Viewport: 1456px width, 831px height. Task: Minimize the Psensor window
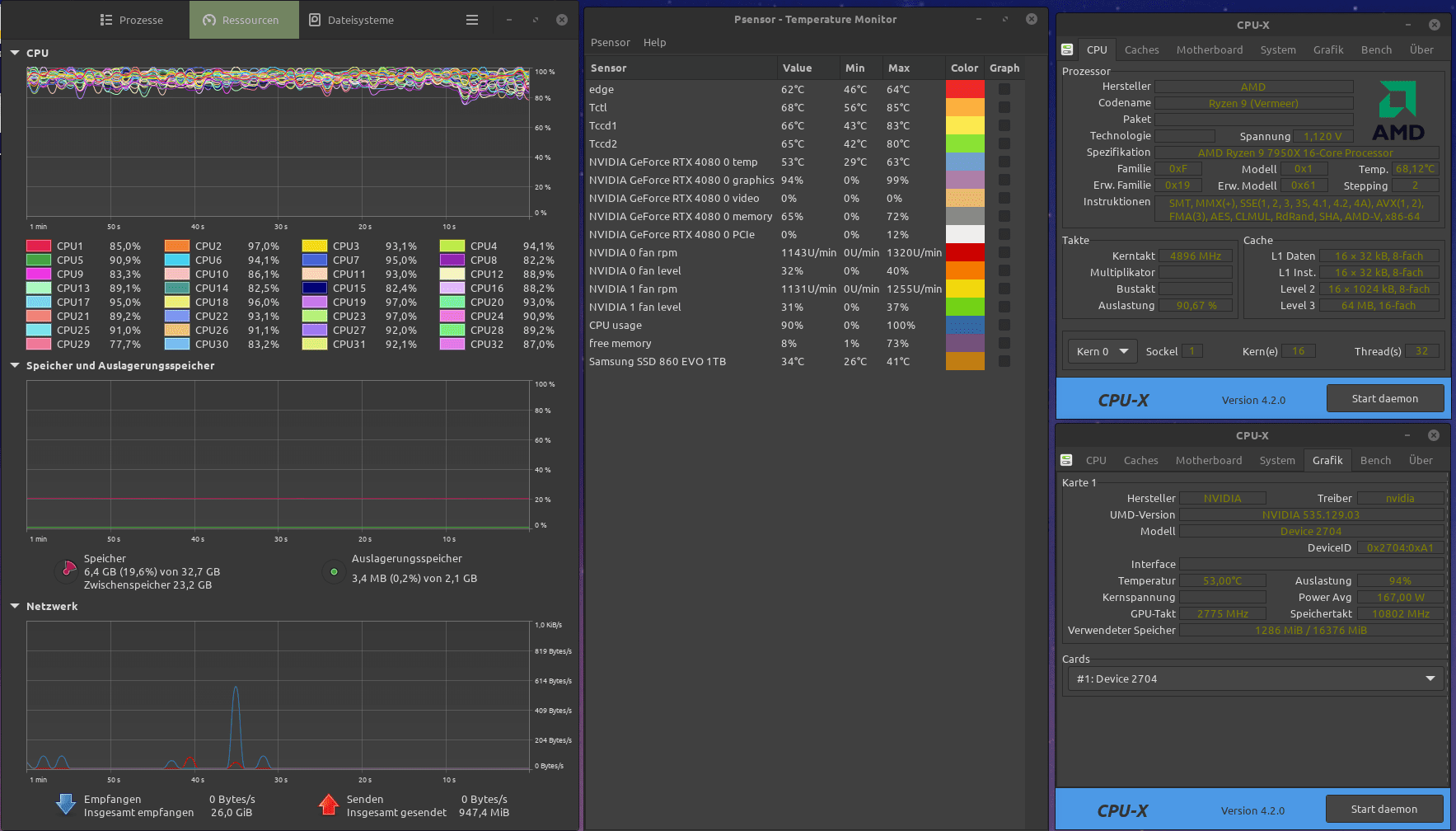[979, 19]
